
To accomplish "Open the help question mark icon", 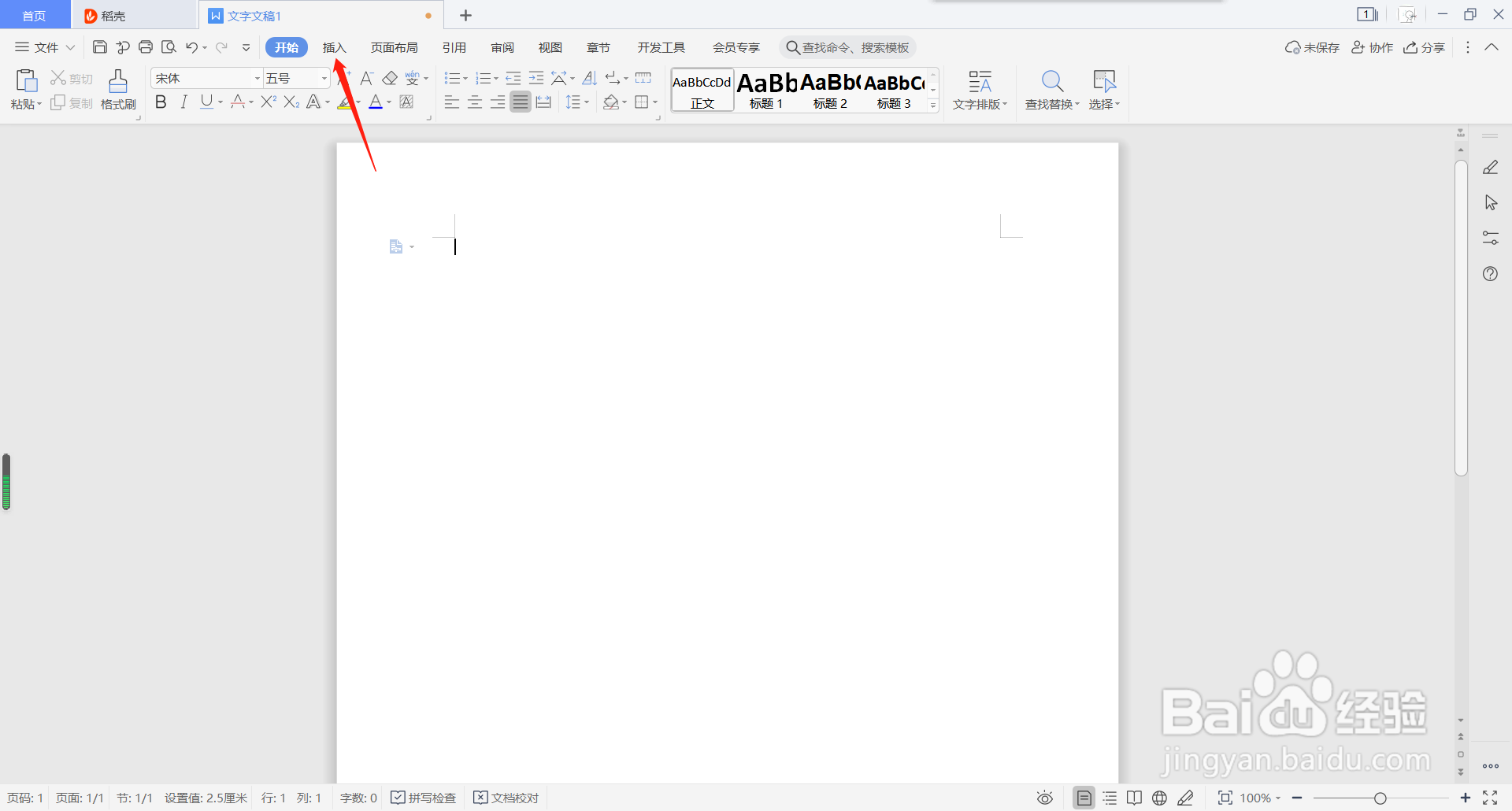I will coord(1490,274).
